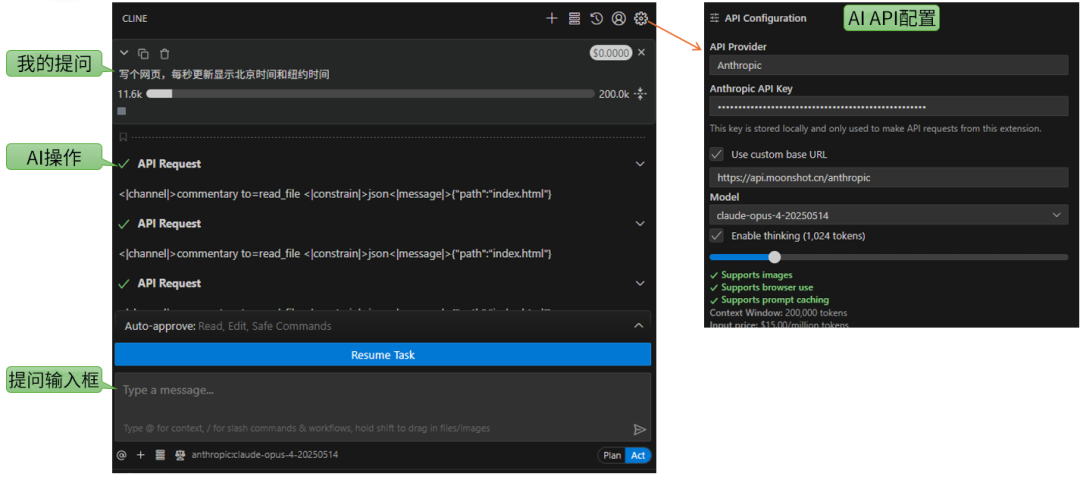Open Cline settings gear icon

tap(641, 19)
